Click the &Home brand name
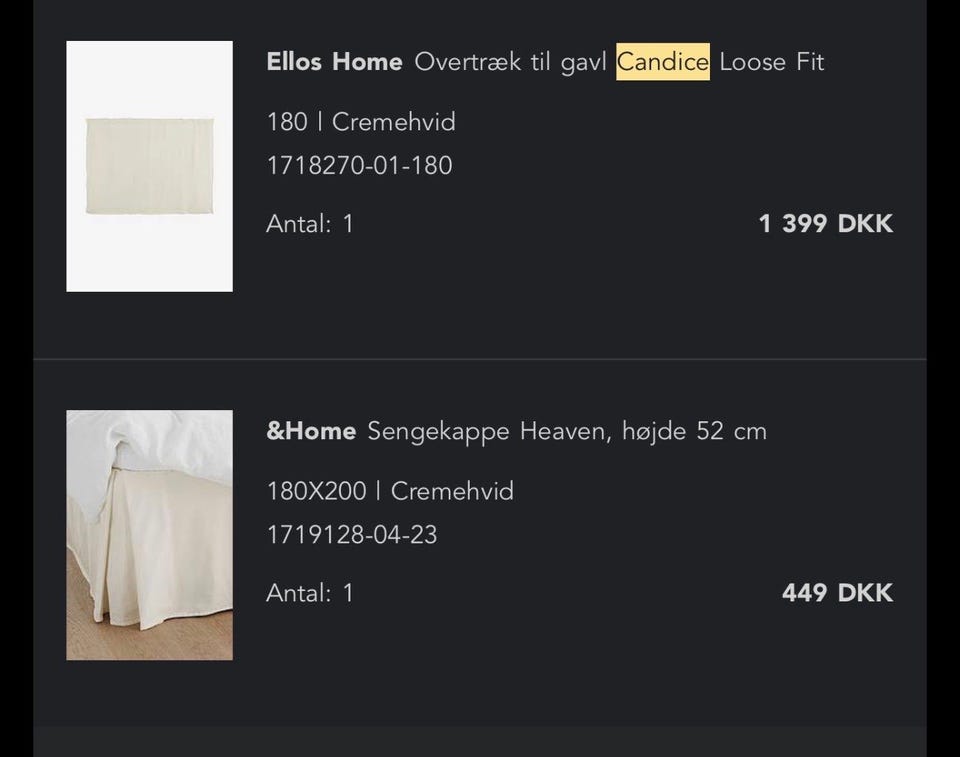960x757 pixels. [311, 432]
